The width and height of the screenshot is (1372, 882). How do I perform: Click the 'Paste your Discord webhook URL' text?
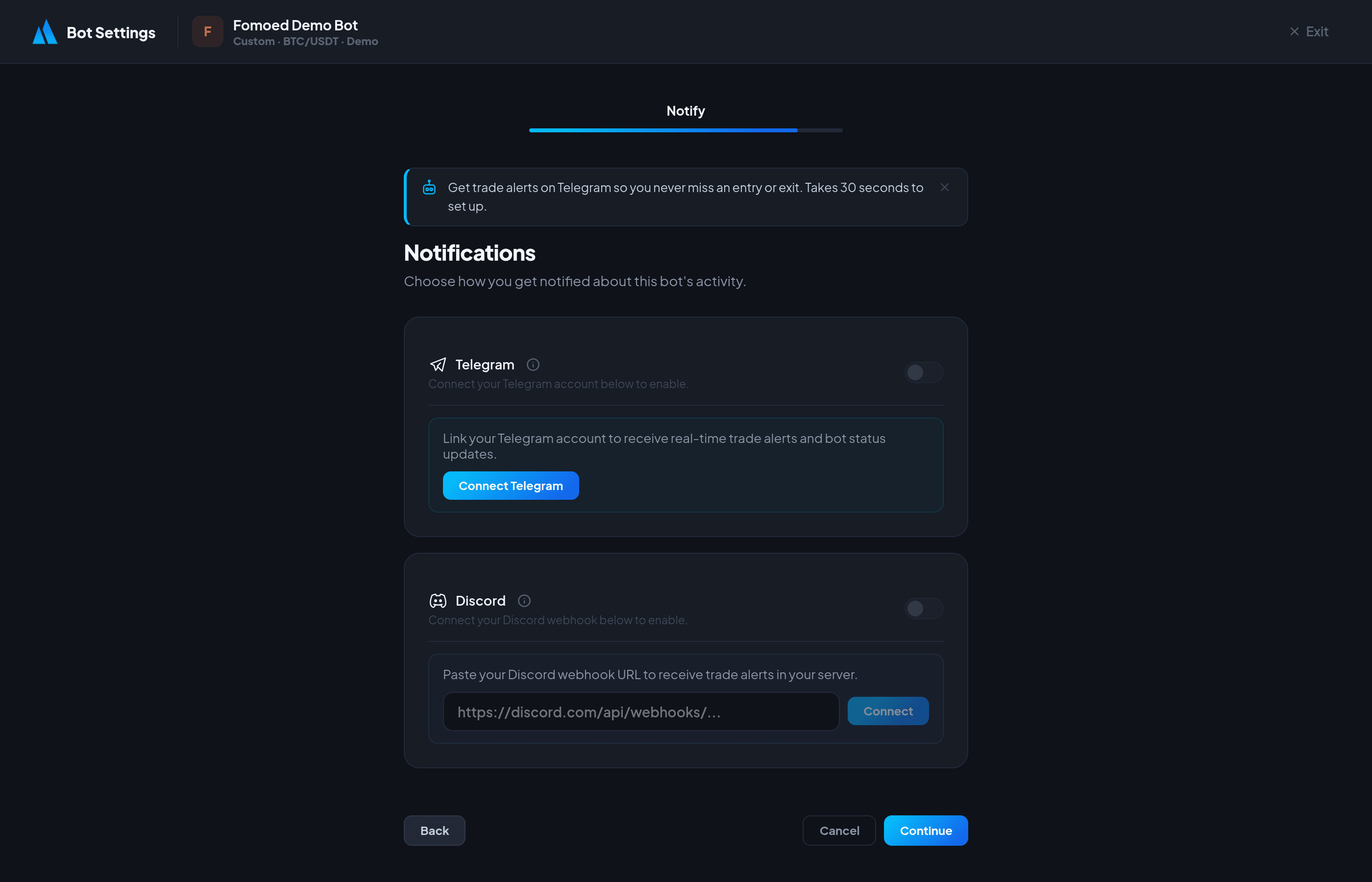650,675
